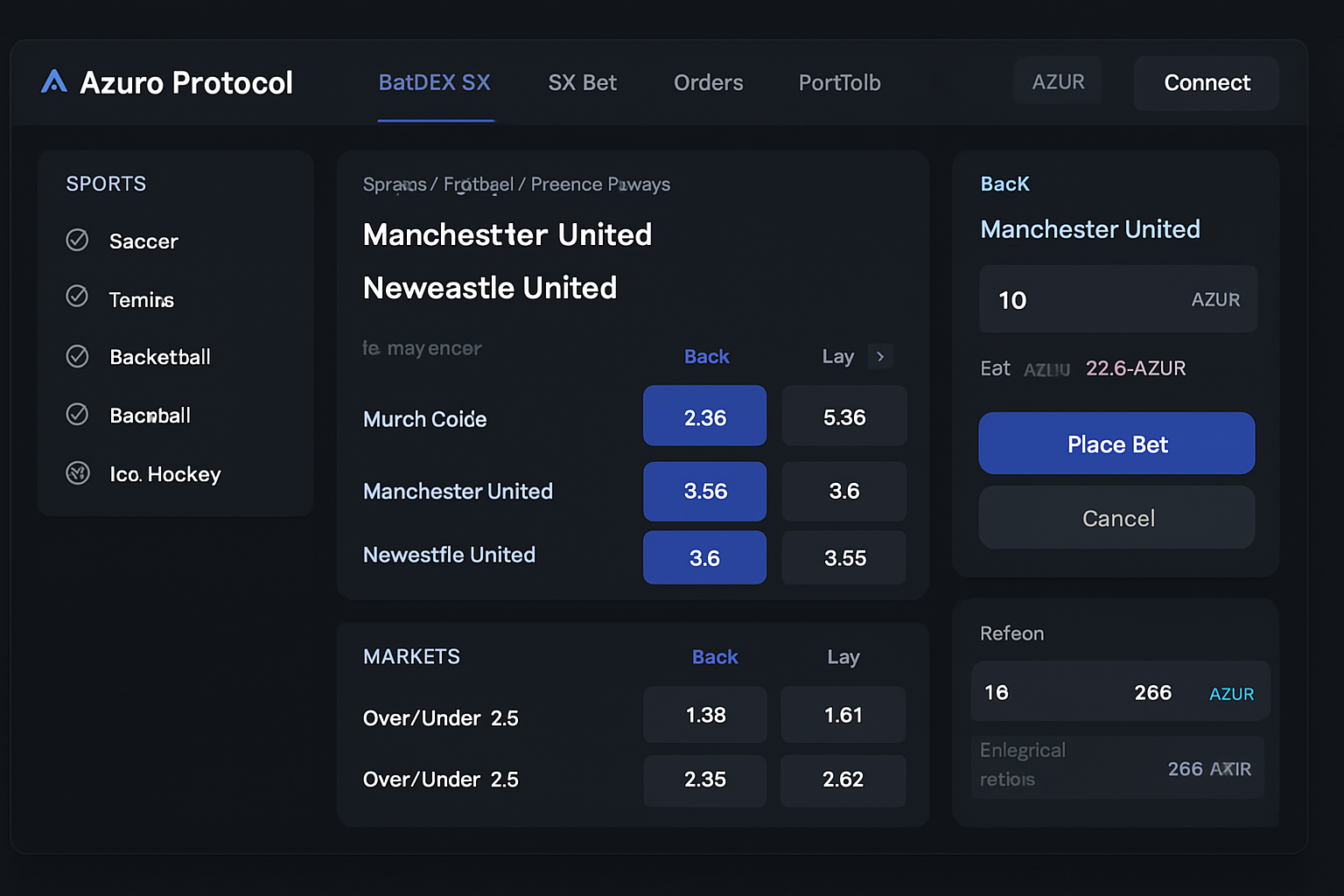Select the 5.36 lay odds cell
The width and height of the screenshot is (1344, 896).
click(x=843, y=417)
